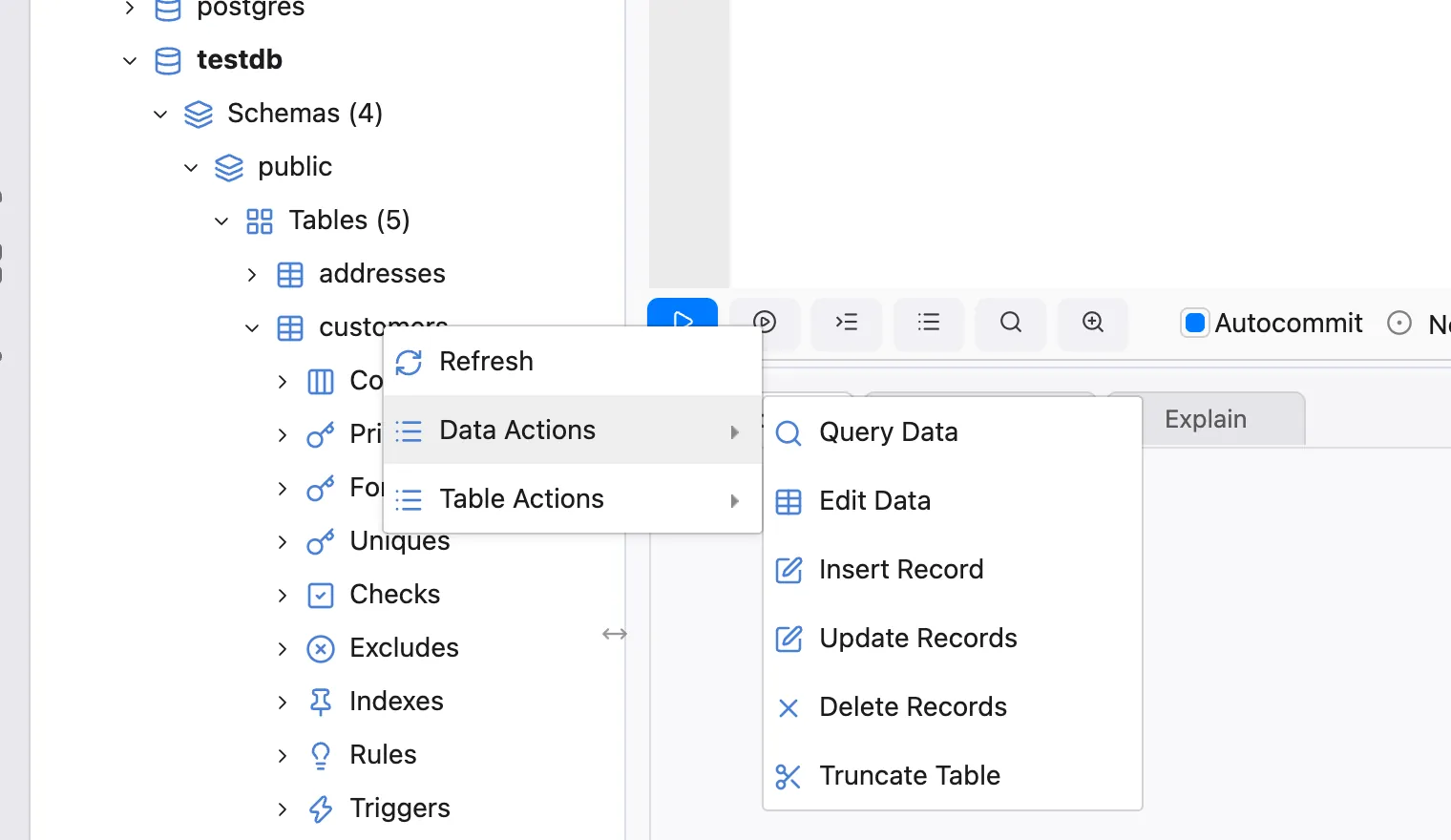Choose Delete Records option
This screenshot has height=840, width=1451.
tap(953, 707)
